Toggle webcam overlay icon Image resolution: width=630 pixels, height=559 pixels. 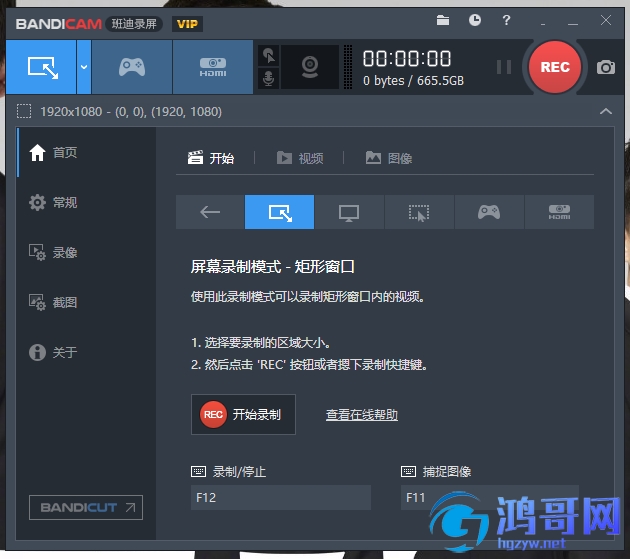[310, 67]
